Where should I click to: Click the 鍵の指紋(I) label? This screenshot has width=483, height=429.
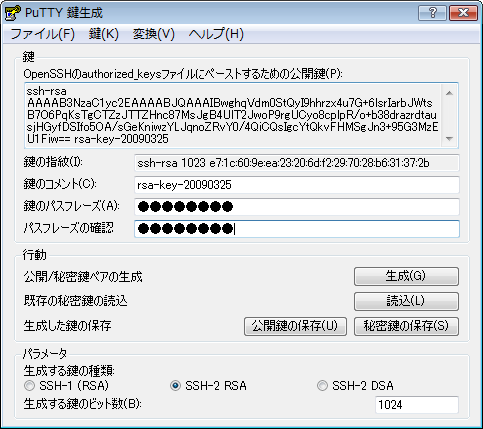point(53,162)
